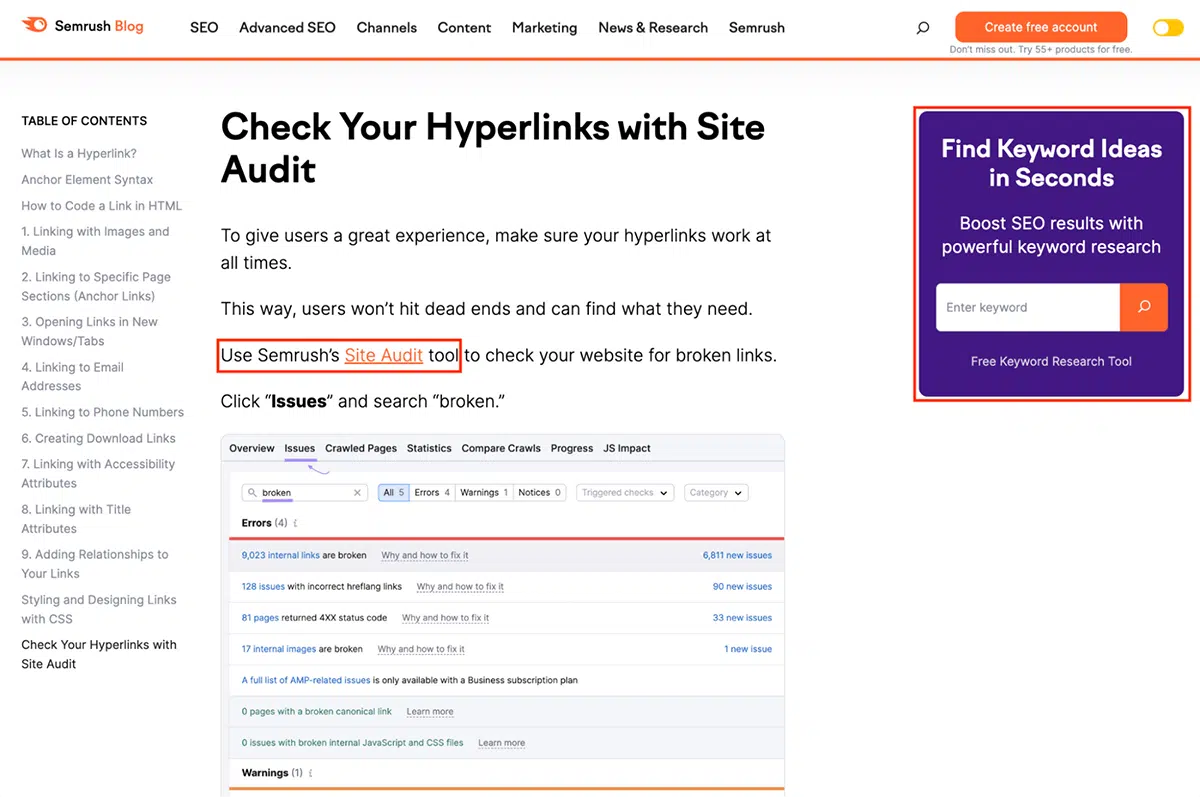This screenshot has width=1200, height=797.
Task: Click inside the Enter keyword field
Action: pyautogui.click(x=1028, y=307)
